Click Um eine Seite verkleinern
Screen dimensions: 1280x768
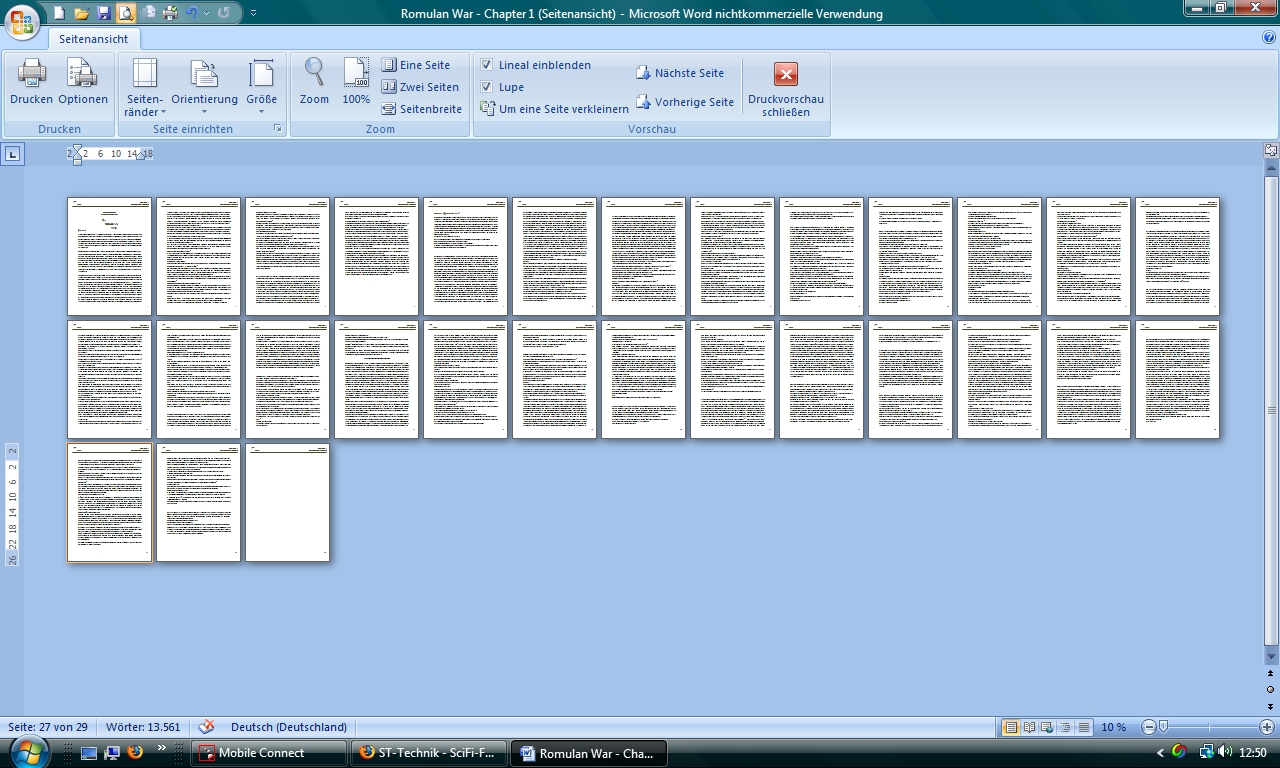tap(555, 109)
